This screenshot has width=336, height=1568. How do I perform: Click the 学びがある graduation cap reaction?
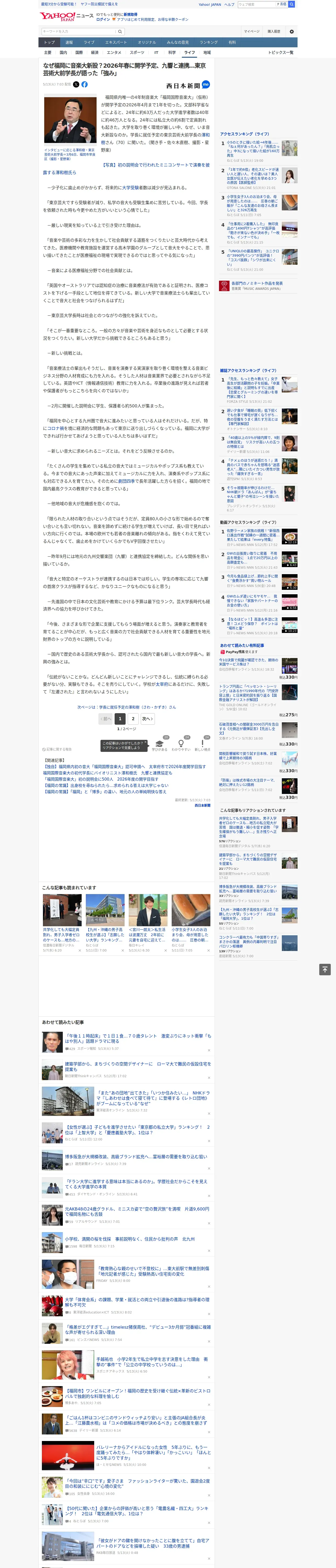tap(160, 744)
